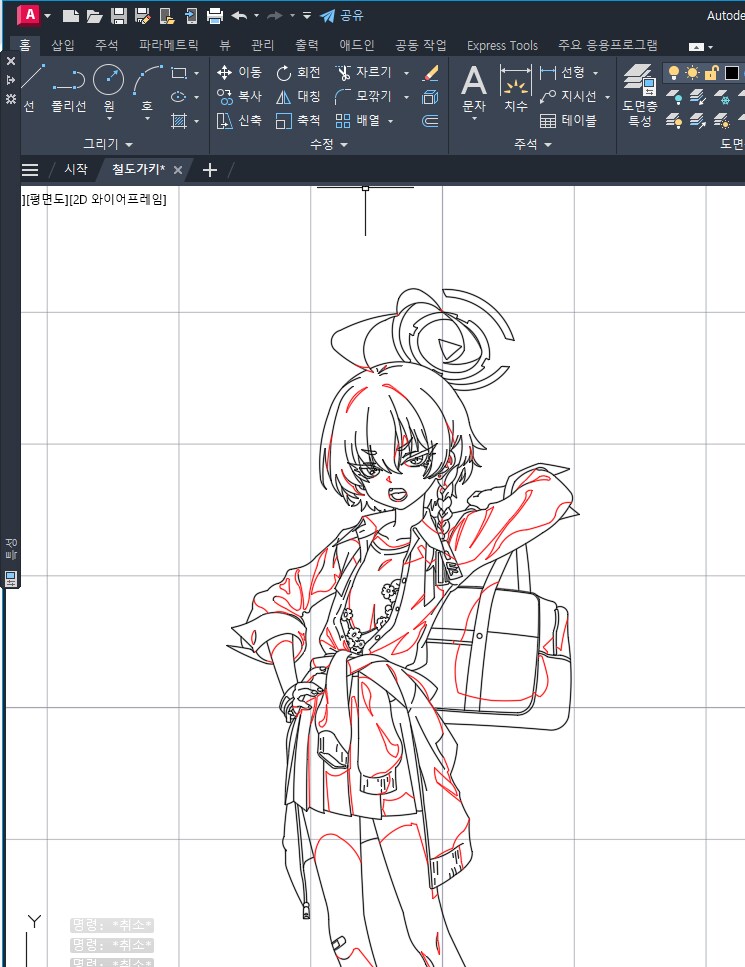Open the 배열 (Array) dropdown arrow
This screenshot has height=967, width=745.
(x=390, y=121)
